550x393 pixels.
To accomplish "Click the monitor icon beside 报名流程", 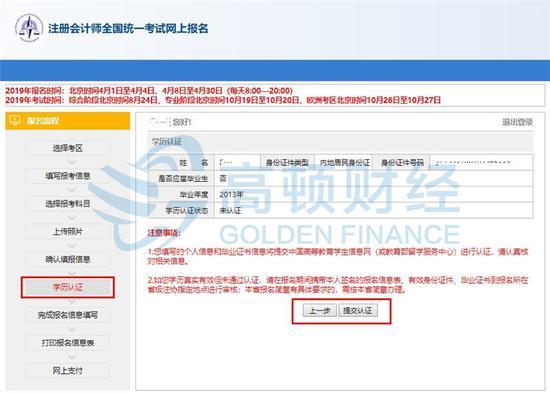I will 14,121.
